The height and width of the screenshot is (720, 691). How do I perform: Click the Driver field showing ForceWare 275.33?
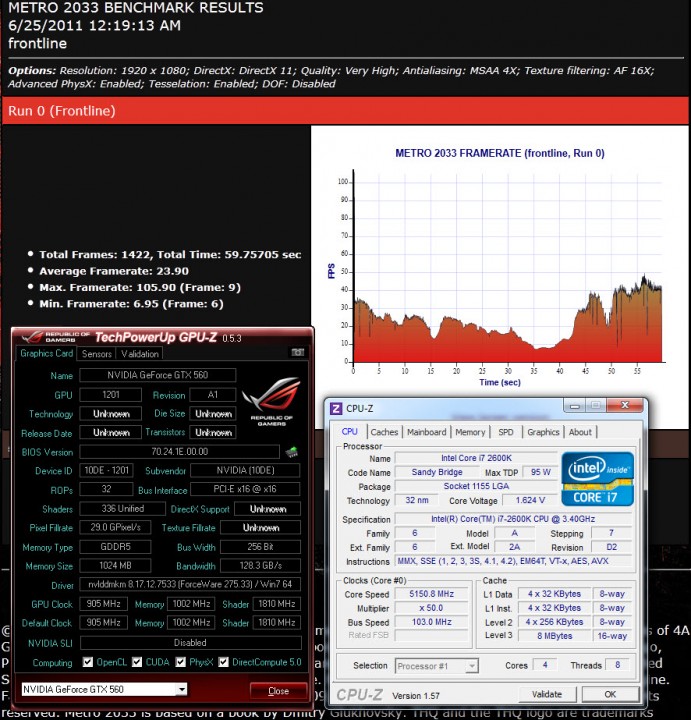point(190,584)
